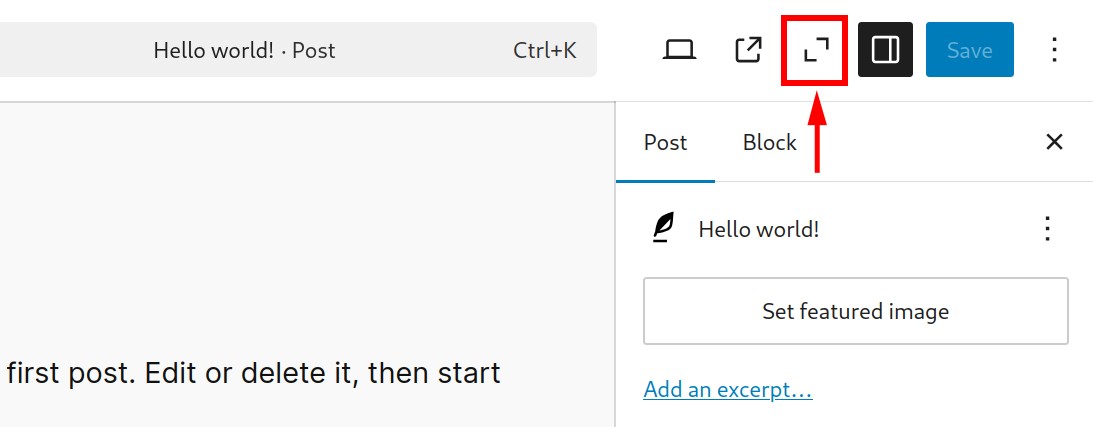Click the Ctrl+K shortcut hint

pos(544,50)
